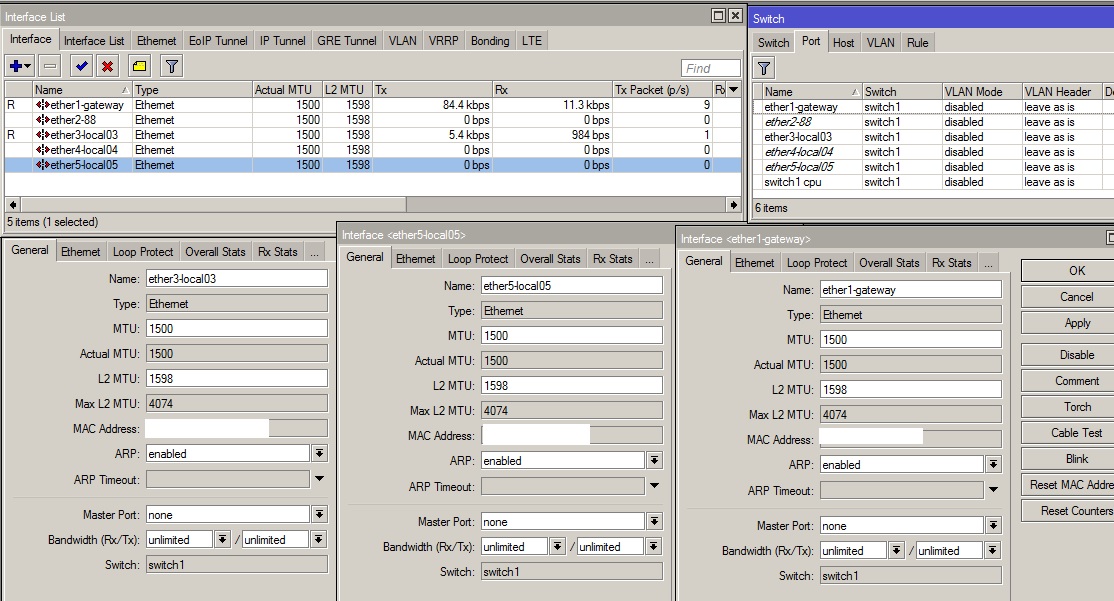Open Master Port dropdown in ether3-local03 dialog
This screenshot has width=1114, height=601.
tap(320, 514)
